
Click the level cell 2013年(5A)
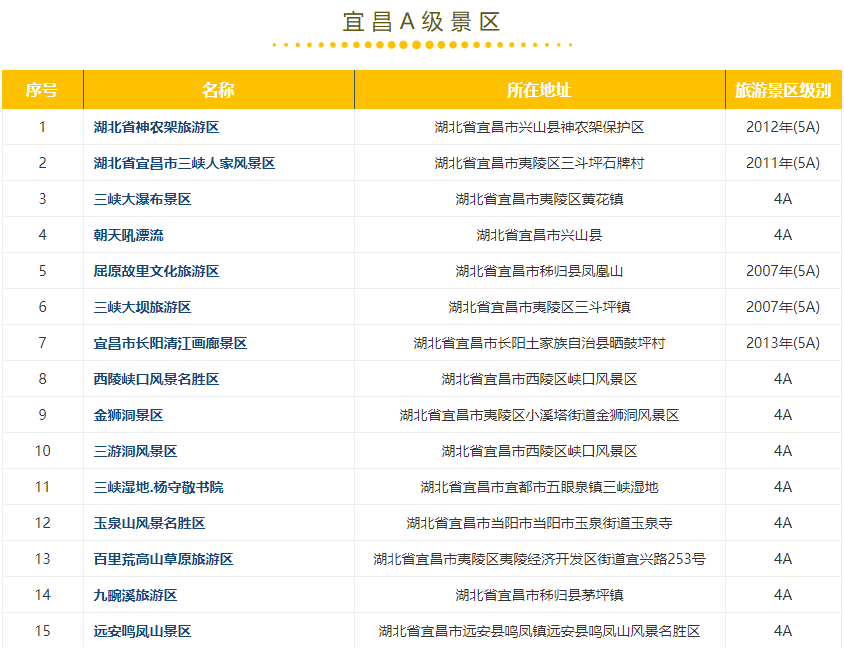tap(783, 343)
